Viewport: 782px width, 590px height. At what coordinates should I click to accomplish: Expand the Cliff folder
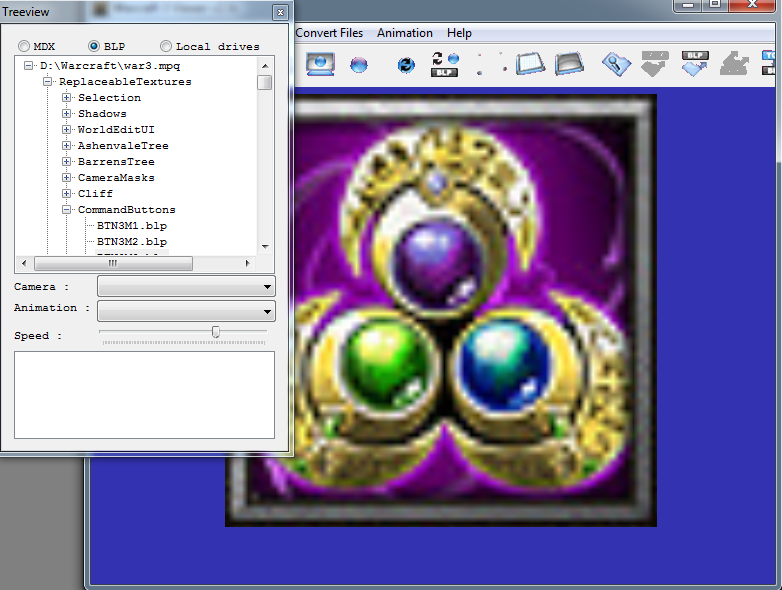66,194
